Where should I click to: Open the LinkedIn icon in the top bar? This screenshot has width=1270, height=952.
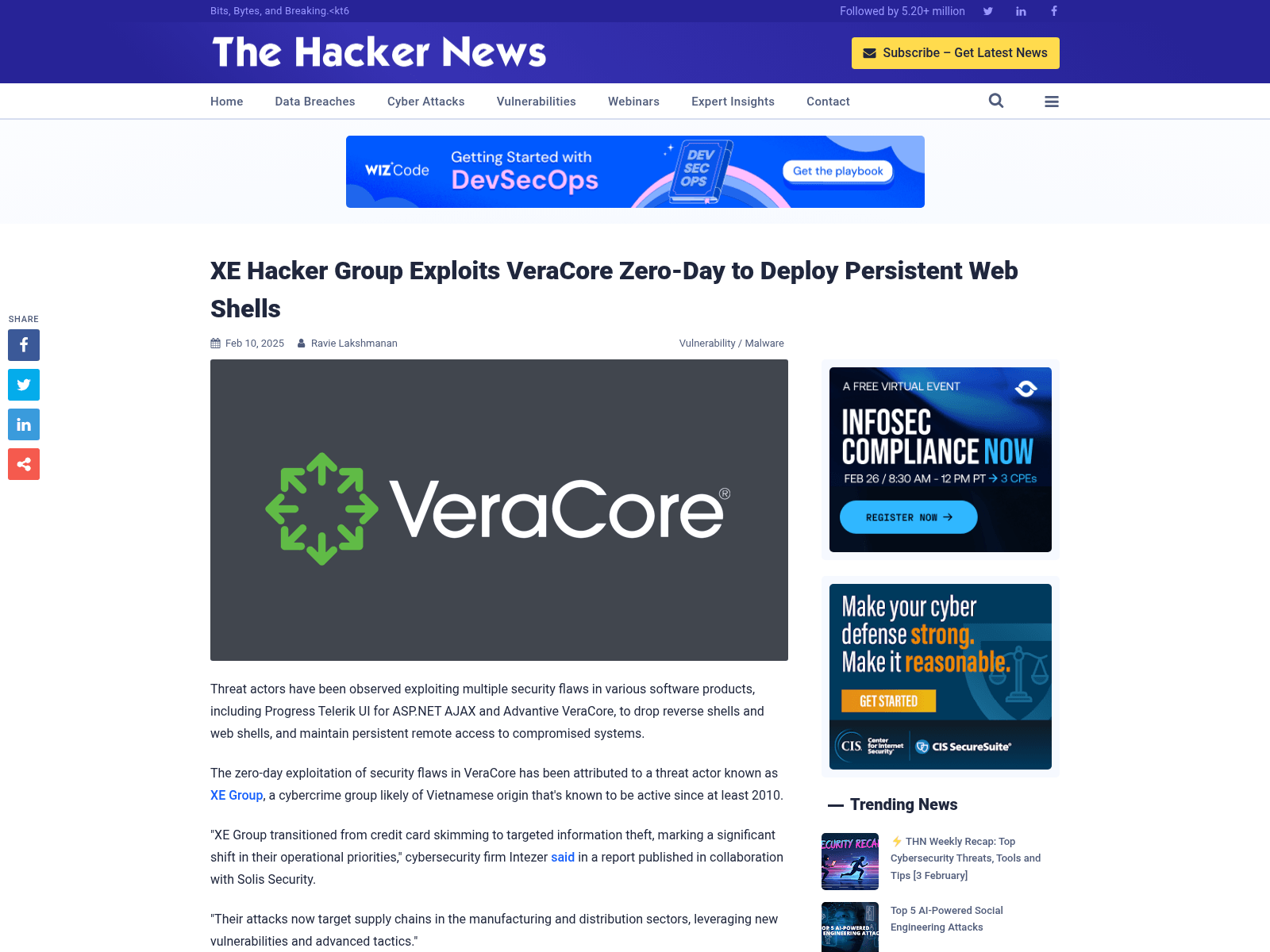click(x=1021, y=11)
